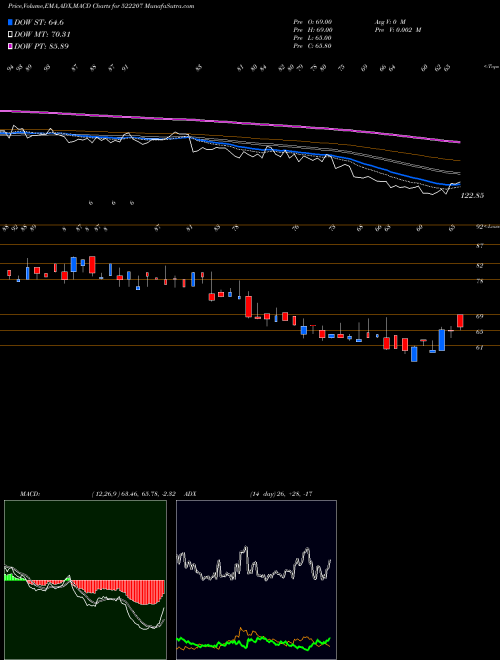
Task: Click inside the dark blue ADX chart
Action: pyautogui.click(x=256, y=580)
